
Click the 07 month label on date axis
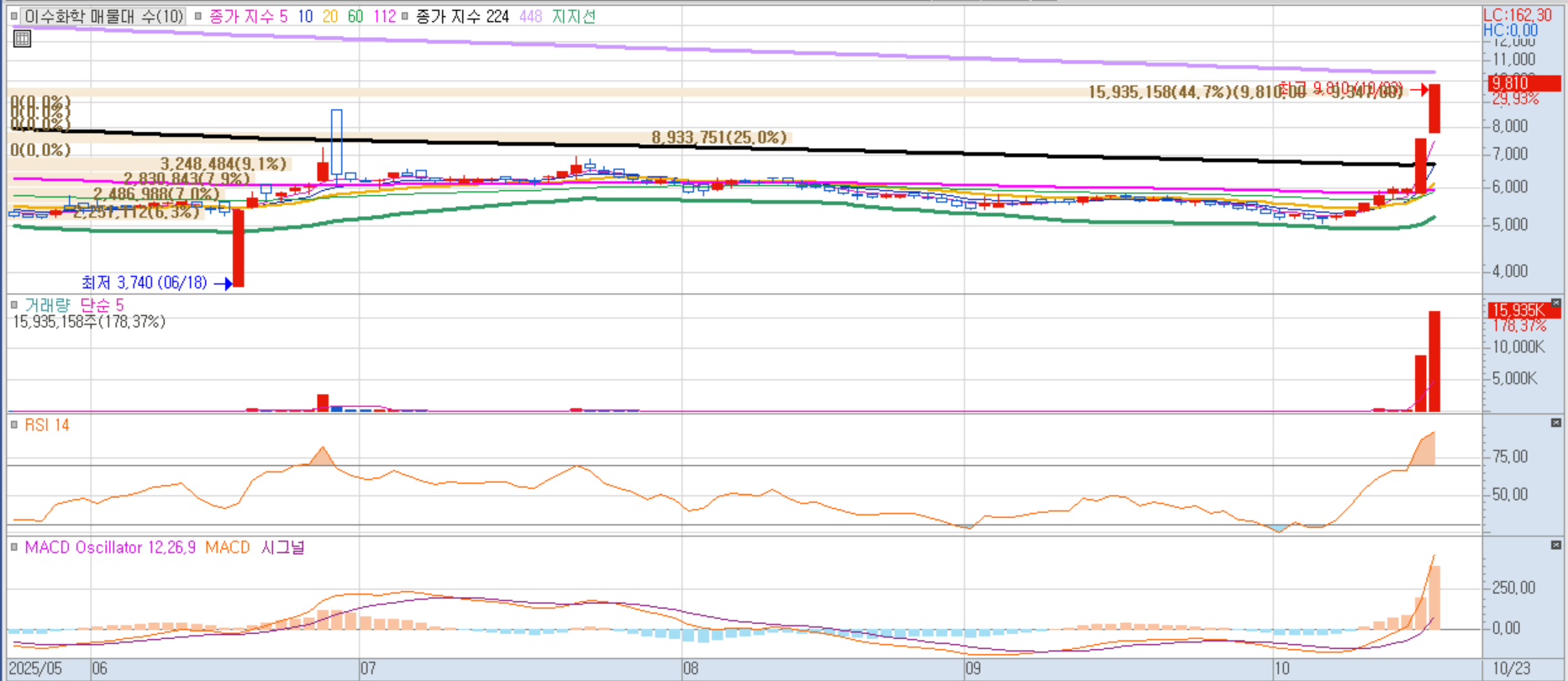click(368, 669)
